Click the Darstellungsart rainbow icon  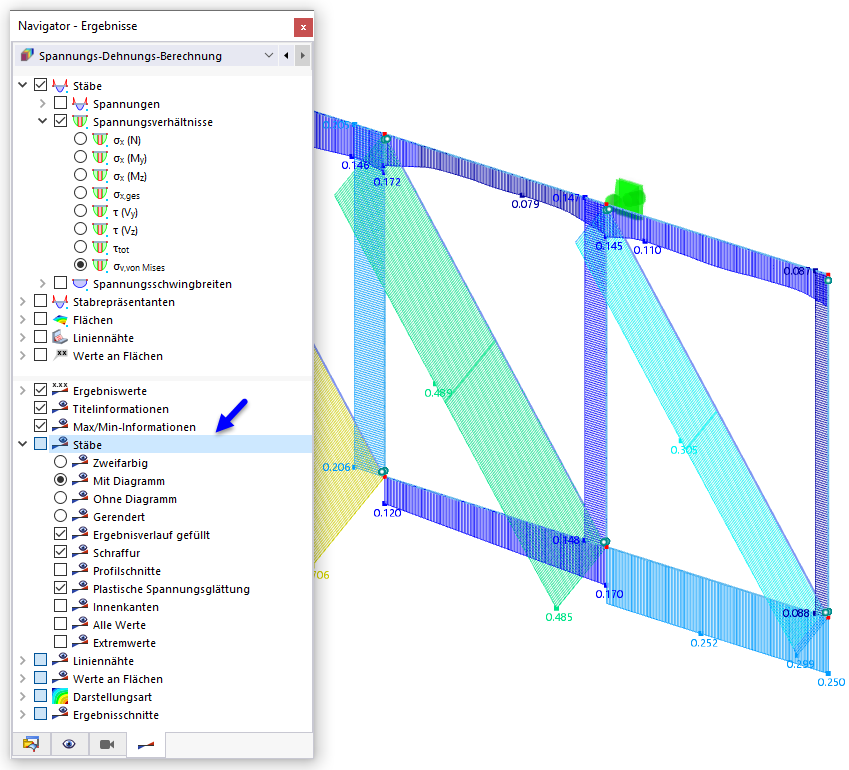(x=60, y=696)
